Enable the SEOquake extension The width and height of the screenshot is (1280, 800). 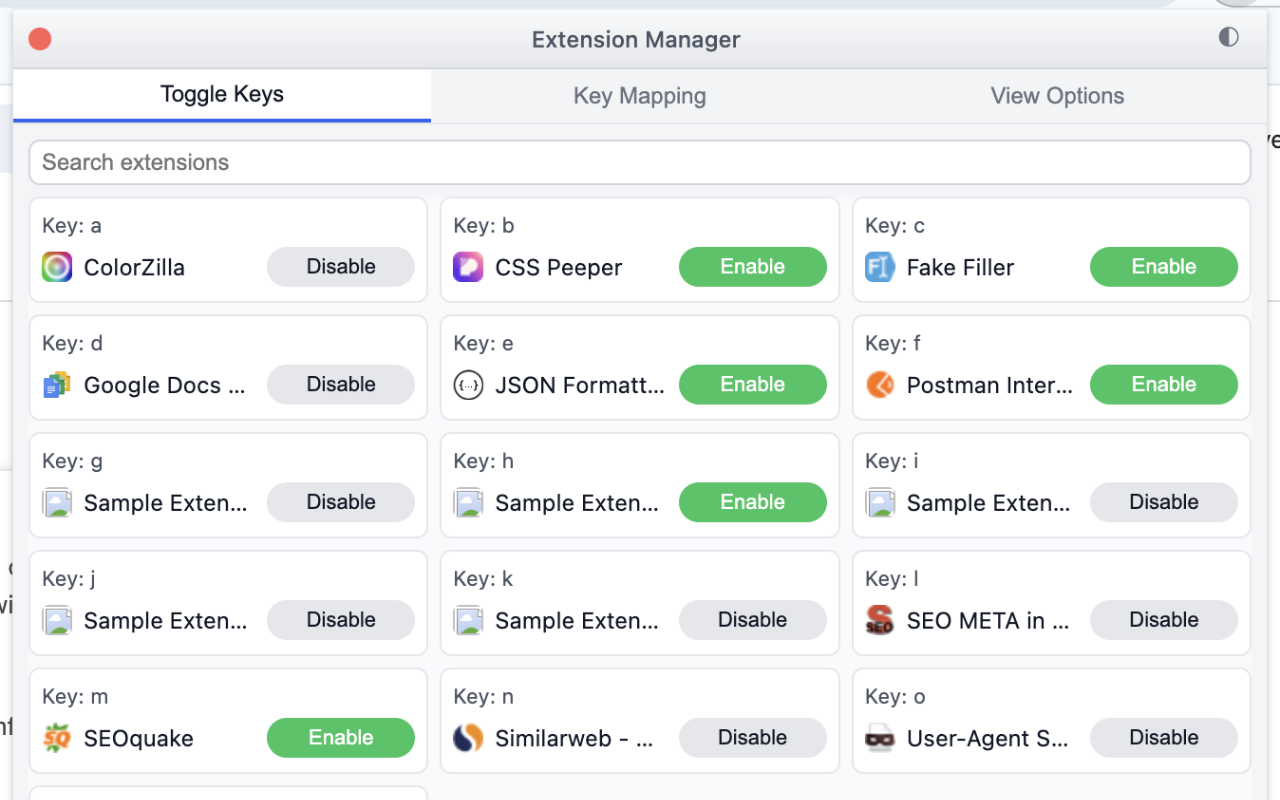pos(341,738)
